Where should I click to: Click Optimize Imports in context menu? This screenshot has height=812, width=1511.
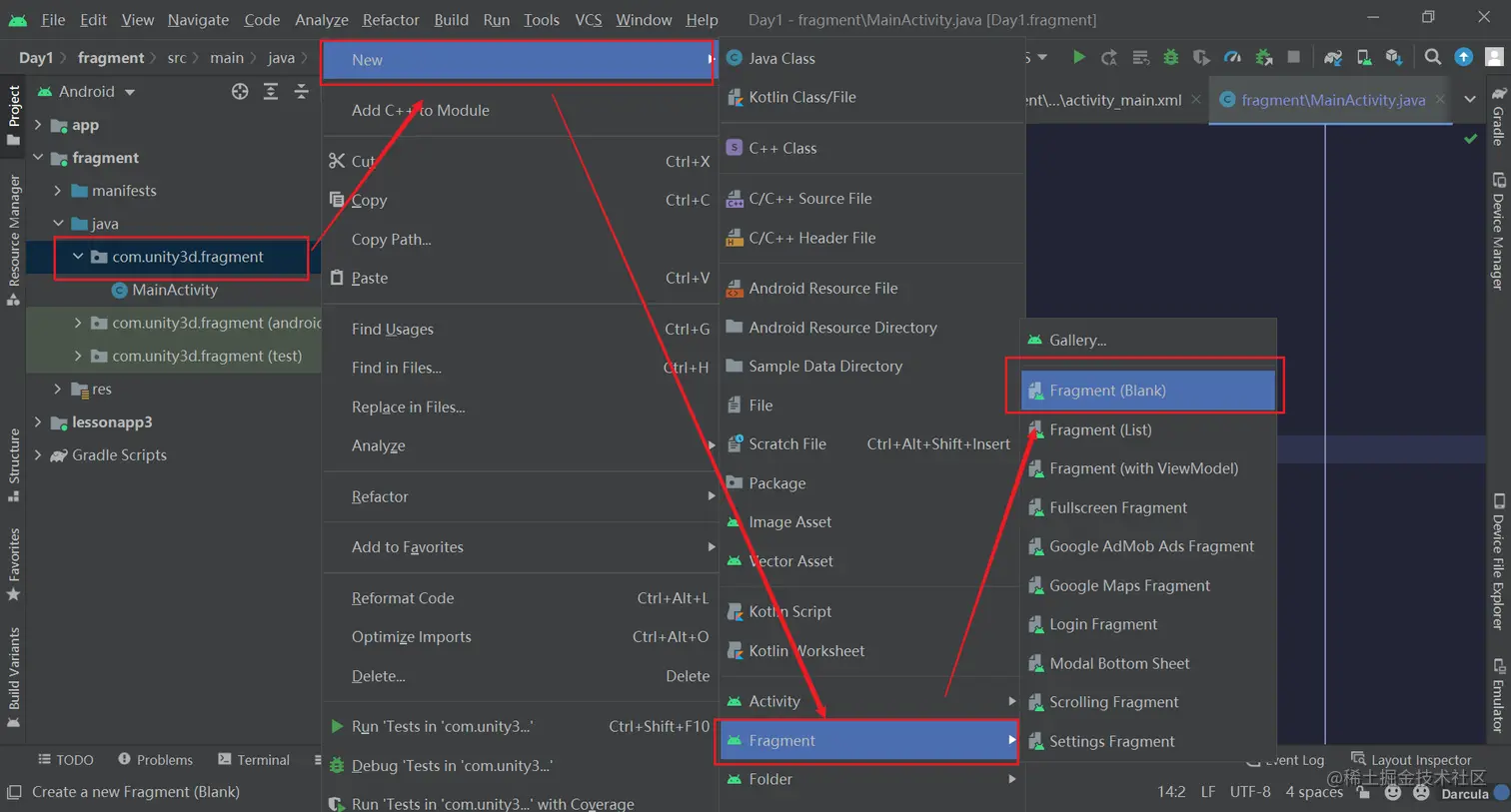pos(520,636)
